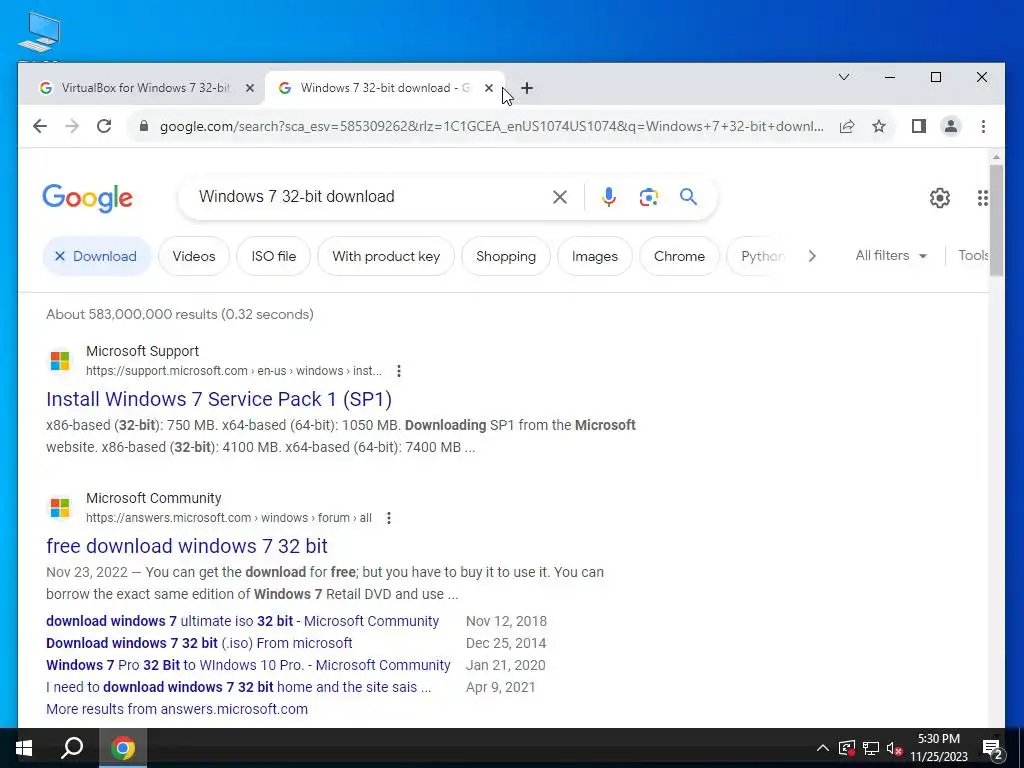The image size is (1024, 768).
Task: Open the Tools options
Action: click(973, 255)
